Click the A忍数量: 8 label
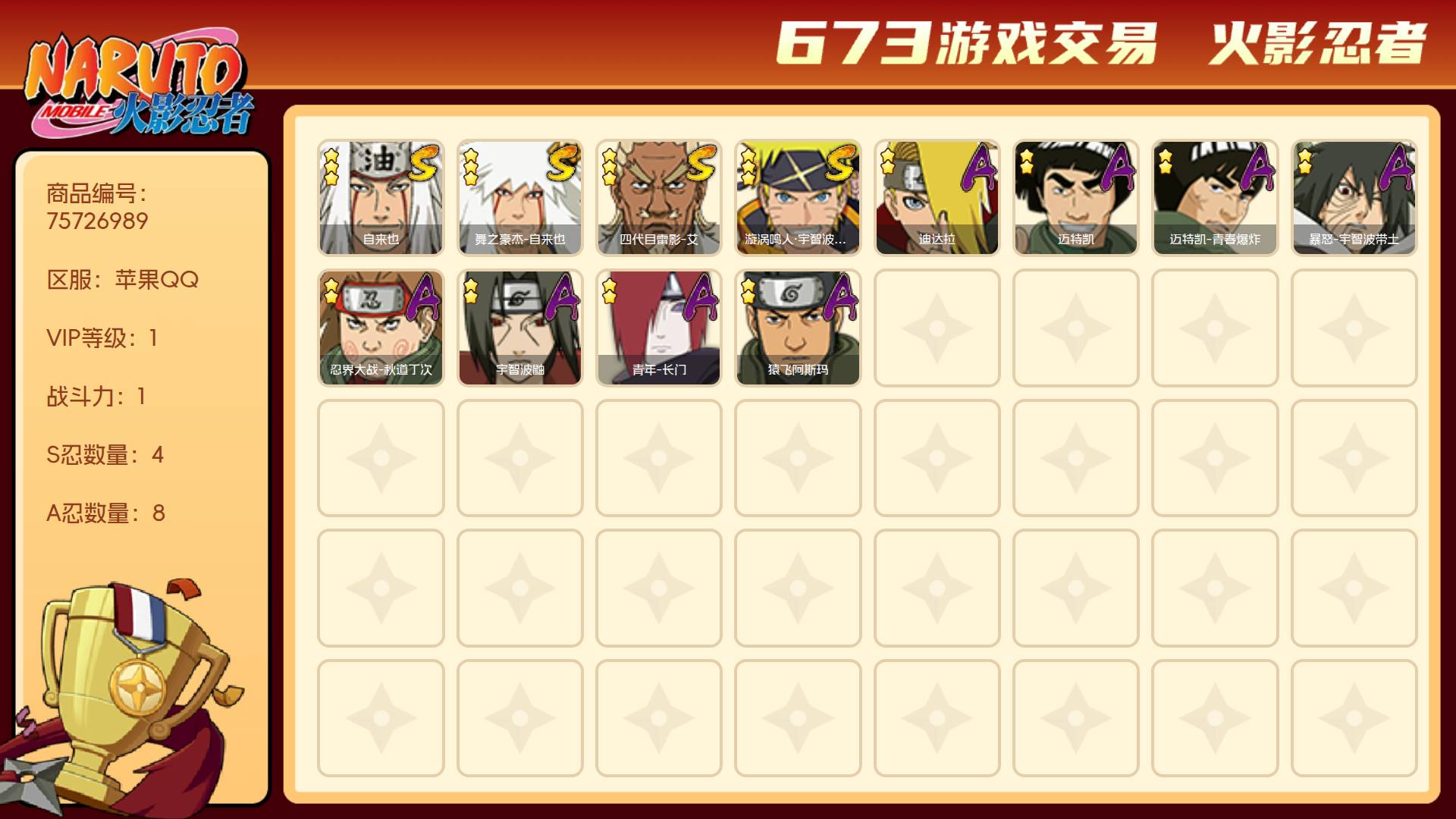 tap(105, 513)
